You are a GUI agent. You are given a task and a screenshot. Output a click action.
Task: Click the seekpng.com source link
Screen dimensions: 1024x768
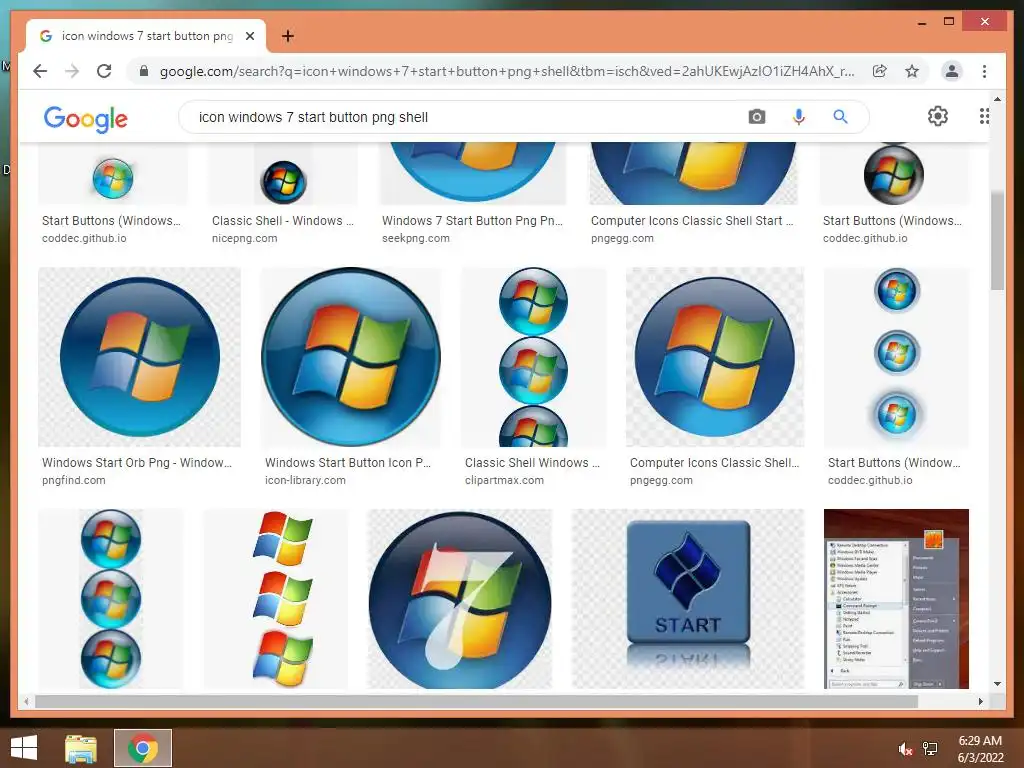(x=416, y=238)
